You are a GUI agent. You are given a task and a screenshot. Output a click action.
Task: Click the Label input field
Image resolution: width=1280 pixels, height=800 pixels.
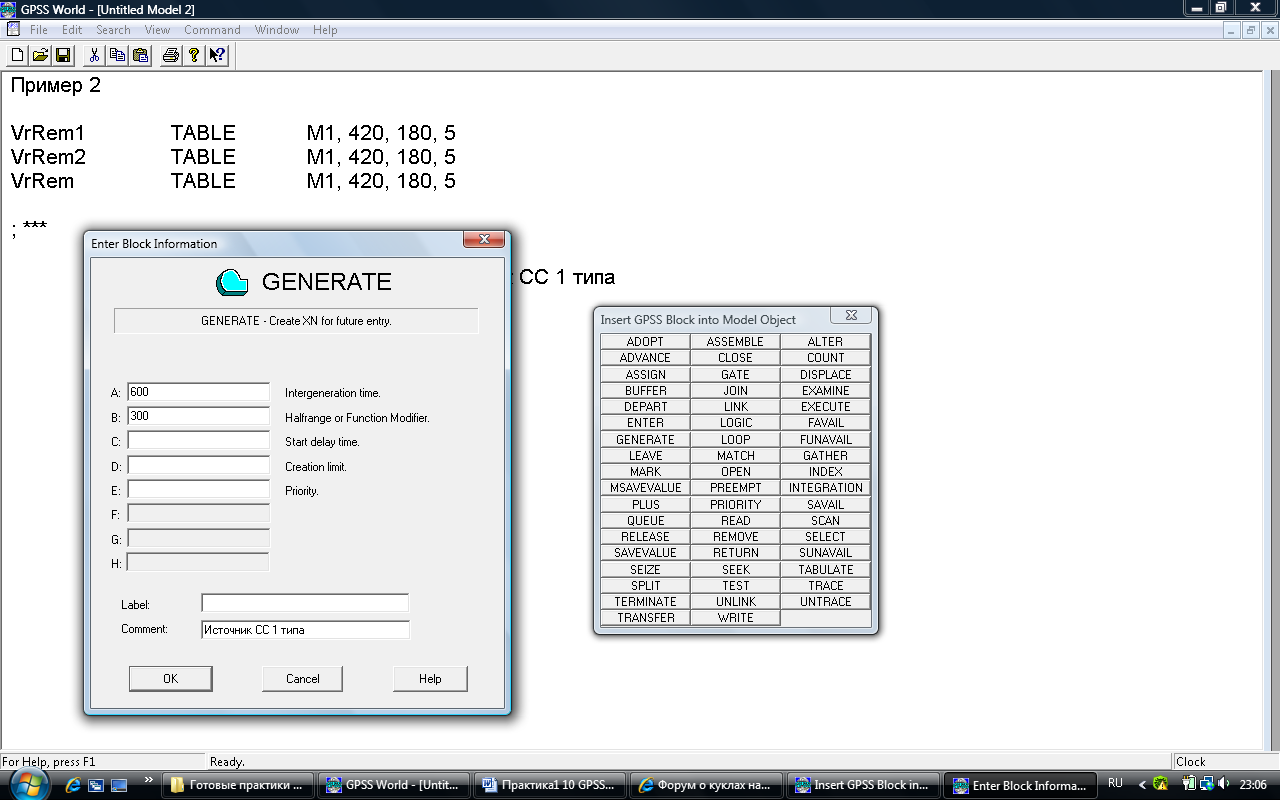(305, 603)
